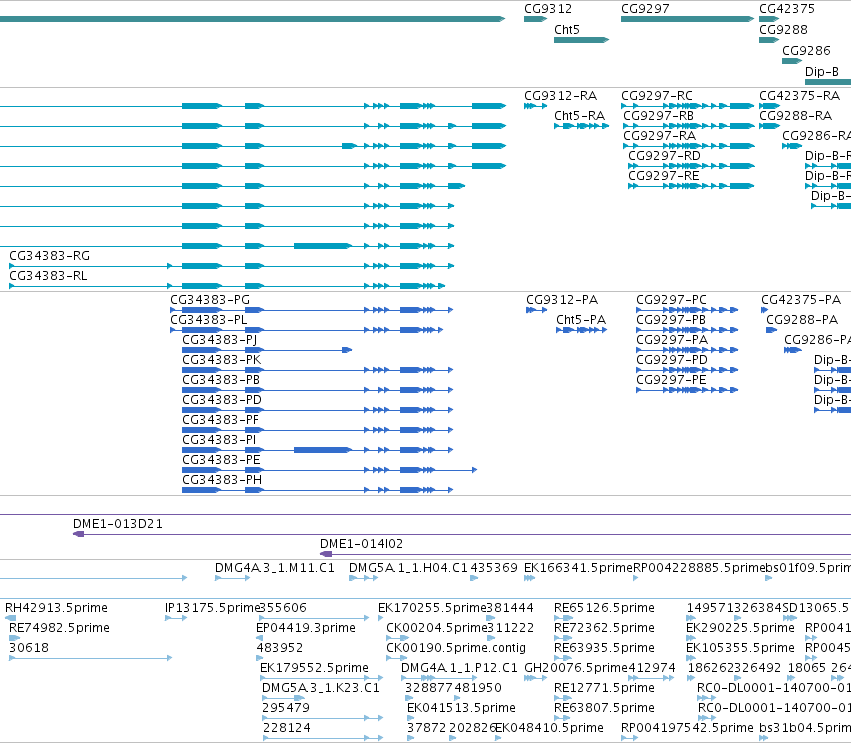Click protein CG34383-PB
Viewport: 851px width, 743px height.
(317, 390)
